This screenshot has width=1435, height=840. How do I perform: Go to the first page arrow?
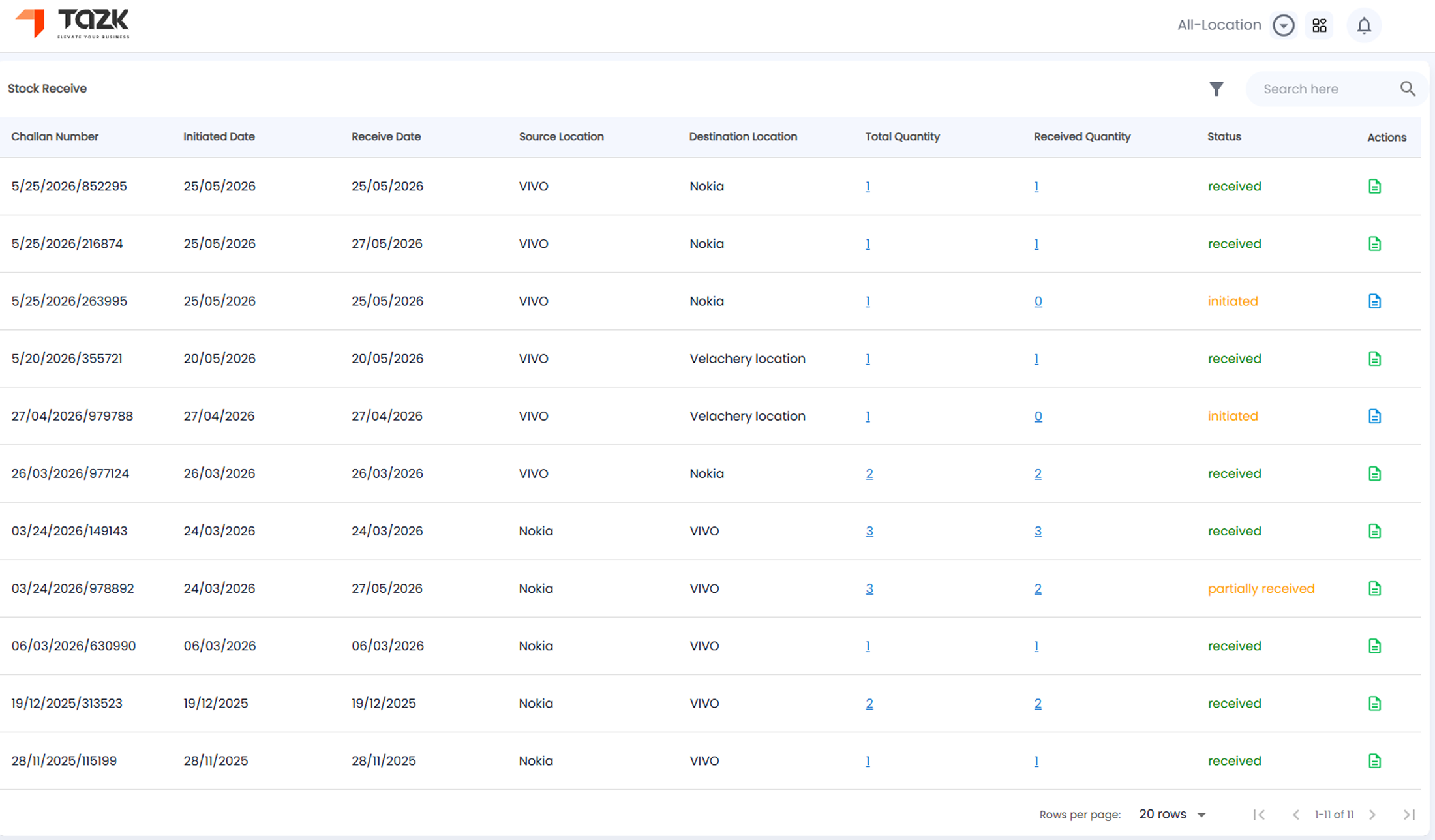1259,815
